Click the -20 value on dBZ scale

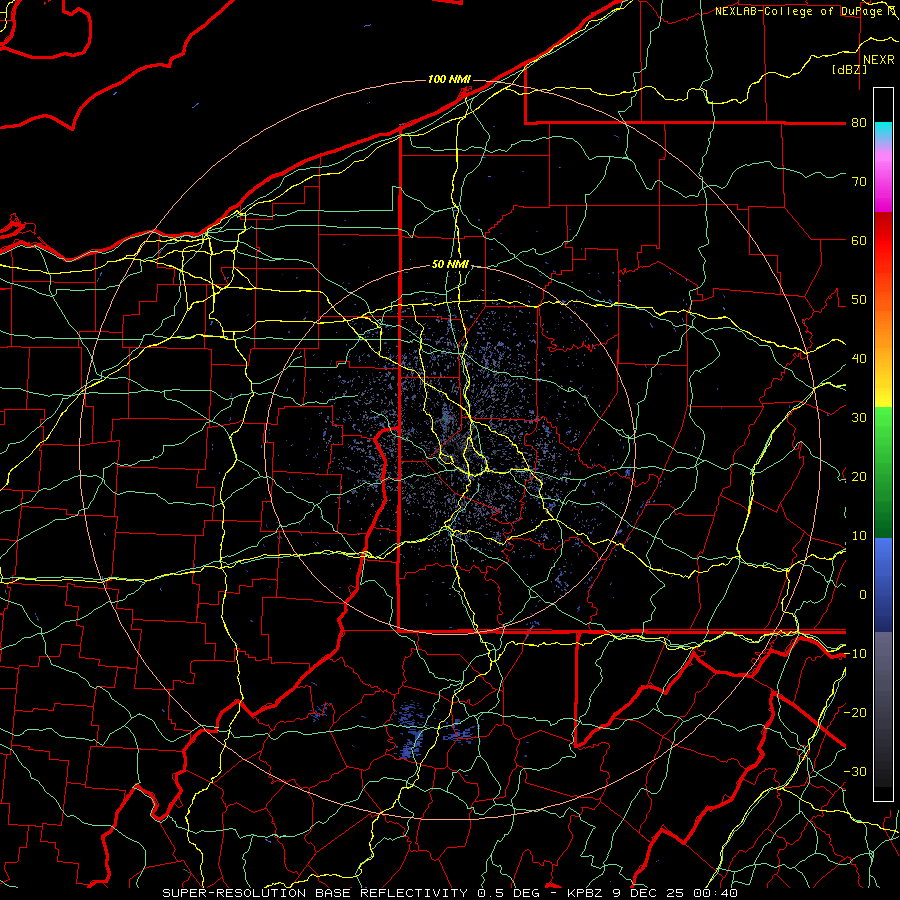[x=855, y=712]
